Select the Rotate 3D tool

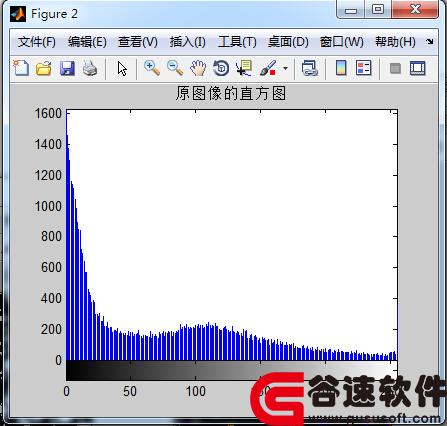(x=221, y=68)
